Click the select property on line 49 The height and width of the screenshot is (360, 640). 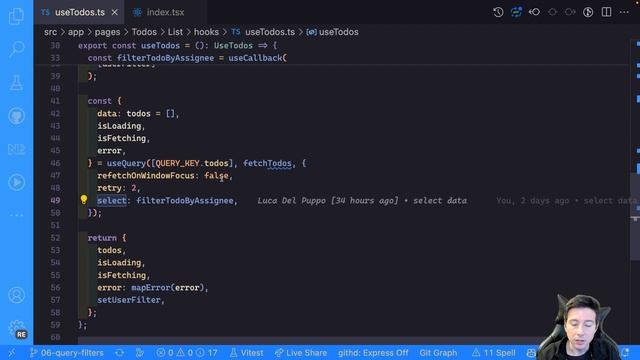coord(112,200)
